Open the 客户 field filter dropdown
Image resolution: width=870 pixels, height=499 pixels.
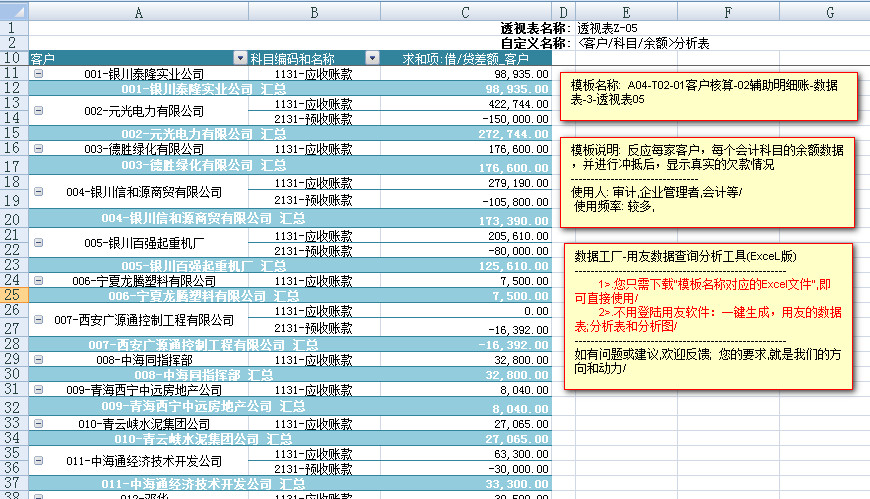pyautogui.click(x=239, y=58)
